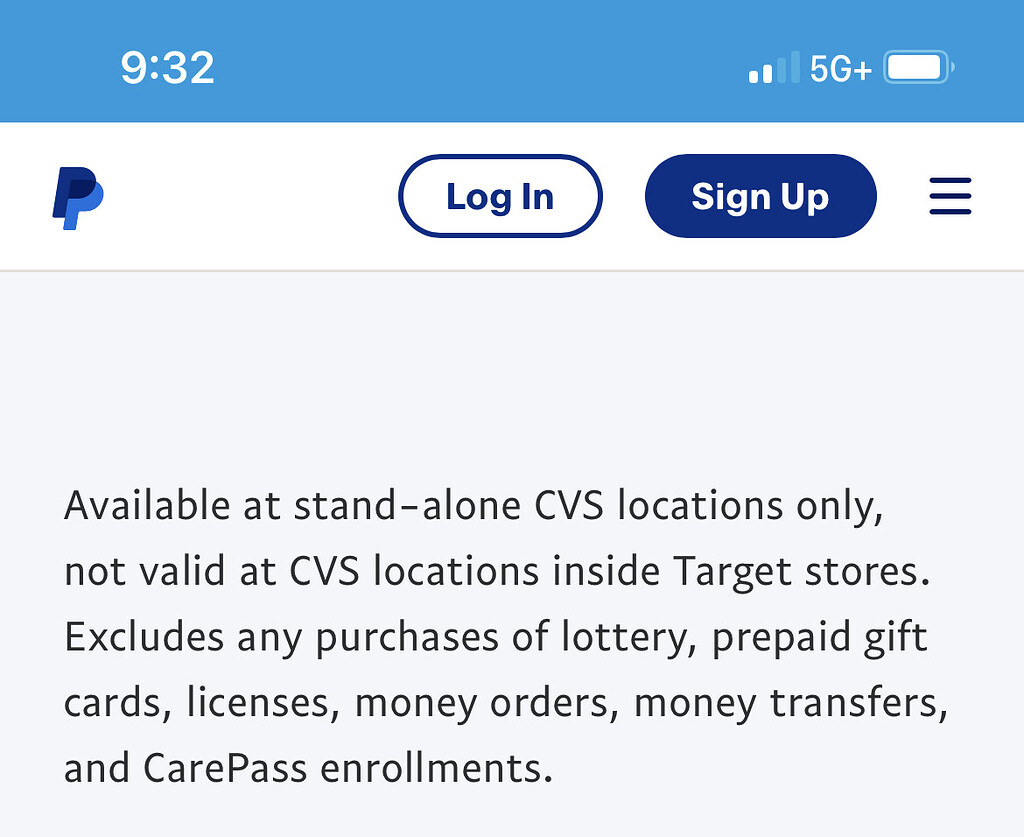Tap the battery indicator icon
Image resolution: width=1024 pixels, height=837 pixels.
(x=918, y=69)
